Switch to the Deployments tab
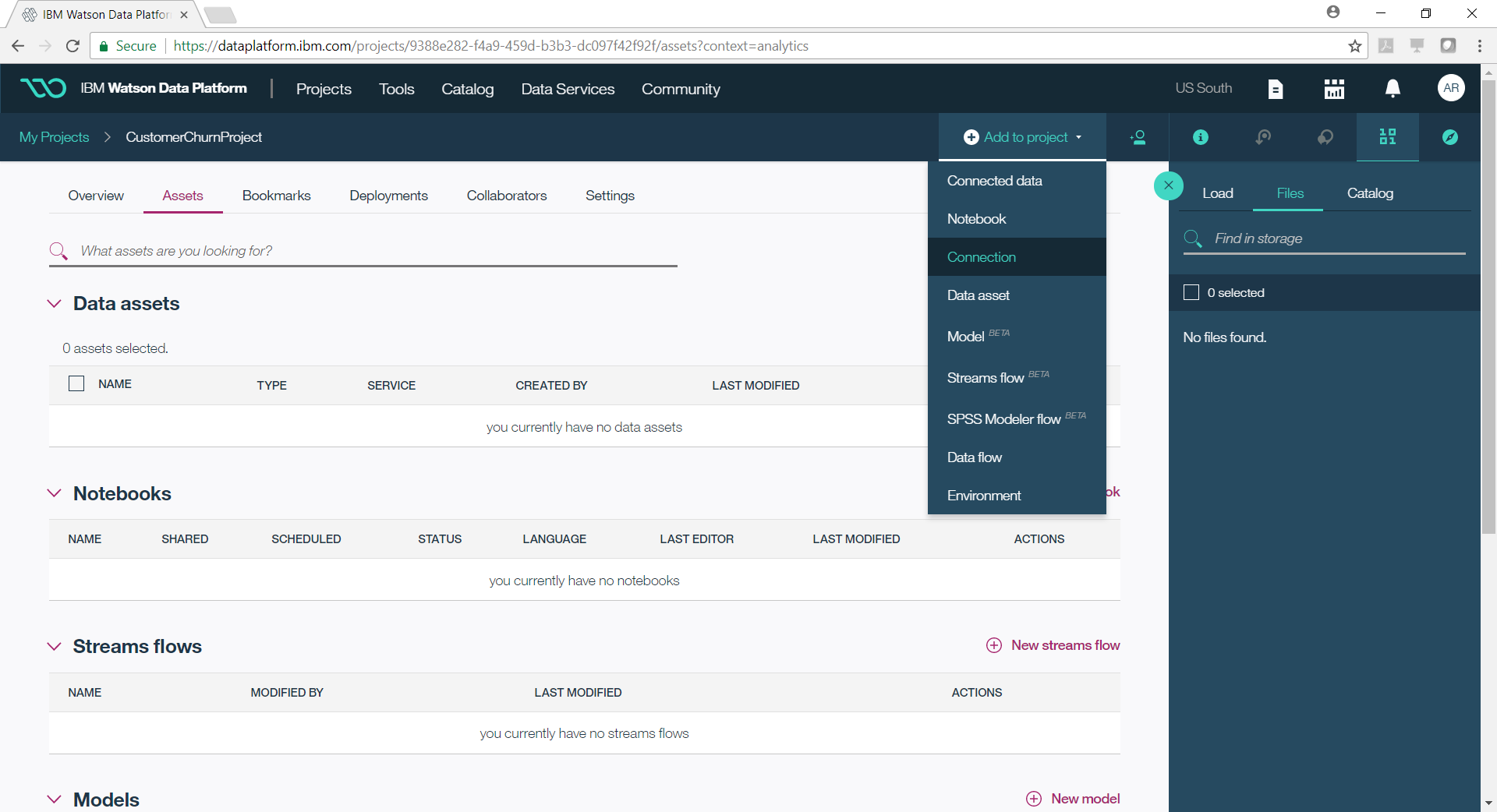The width and height of the screenshot is (1497, 812). click(x=388, y=196)
